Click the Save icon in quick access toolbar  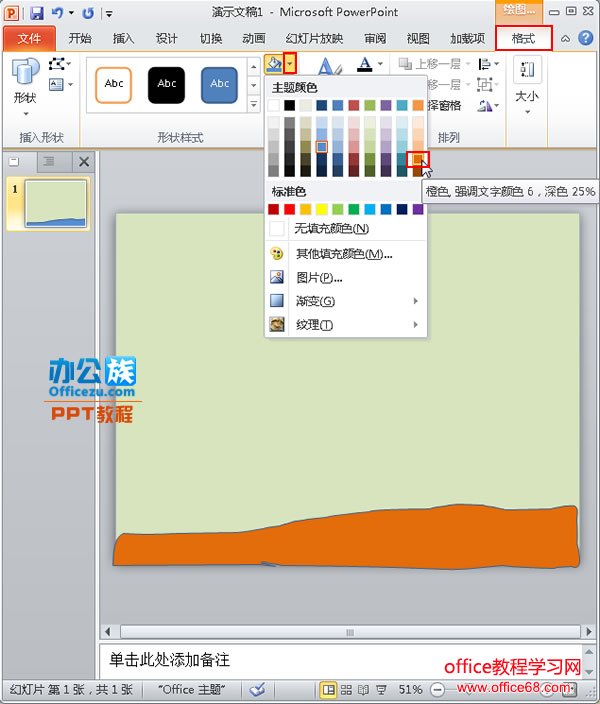36,13
